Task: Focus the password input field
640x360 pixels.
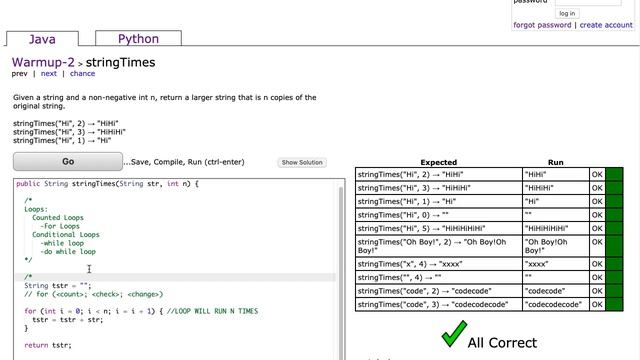Action: coord(588,2)
